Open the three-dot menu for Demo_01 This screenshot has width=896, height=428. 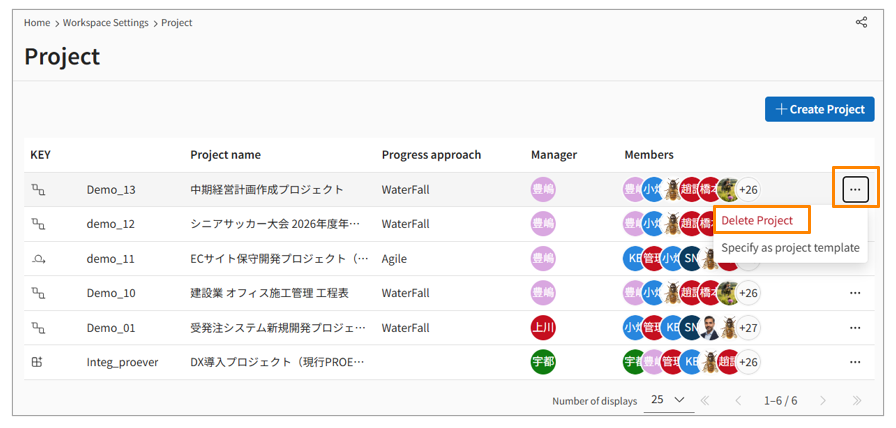pos(854,327)
